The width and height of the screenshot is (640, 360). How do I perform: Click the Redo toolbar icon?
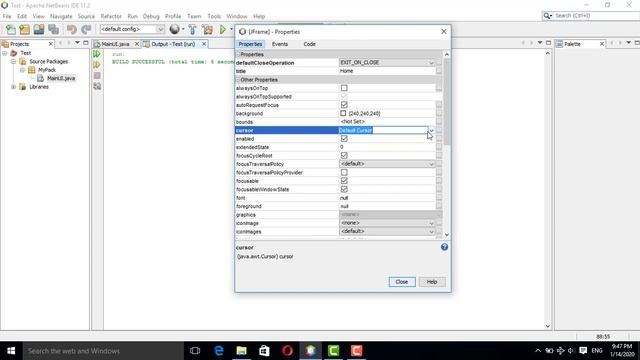pyautogui.click(x=86, y=29)
